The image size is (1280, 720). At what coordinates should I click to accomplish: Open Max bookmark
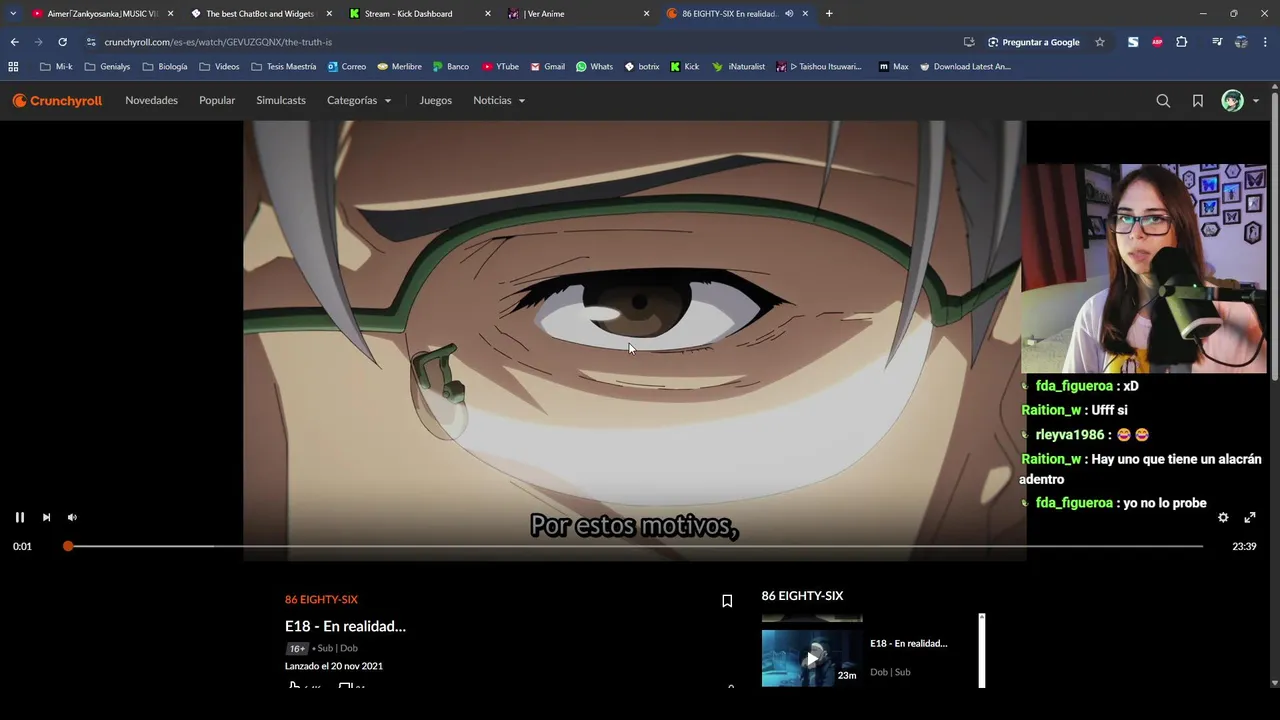pos(894,67)
